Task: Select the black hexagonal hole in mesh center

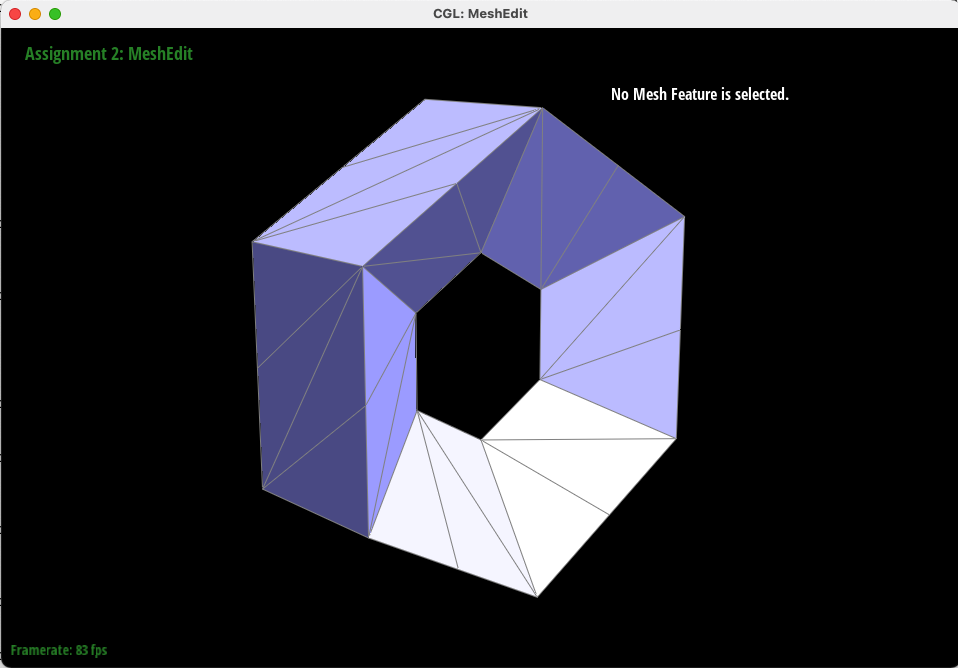Action: click(480, 348)
